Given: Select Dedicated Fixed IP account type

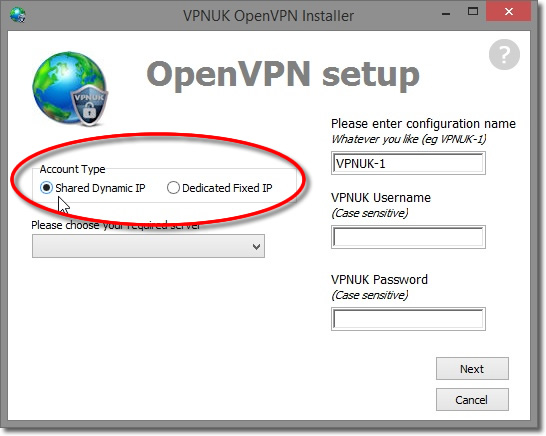Looking at the screenshot, I should (173, 188).
